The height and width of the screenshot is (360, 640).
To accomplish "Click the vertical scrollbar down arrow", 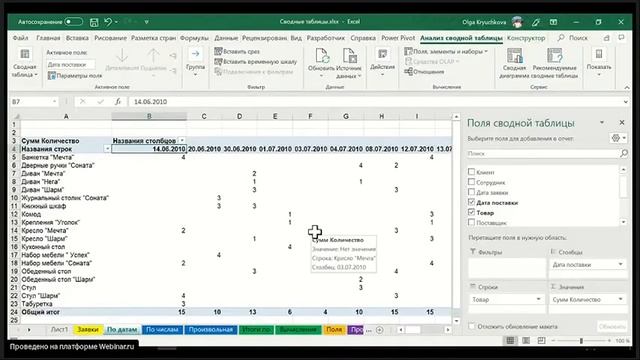I will [x=456, y=321].
